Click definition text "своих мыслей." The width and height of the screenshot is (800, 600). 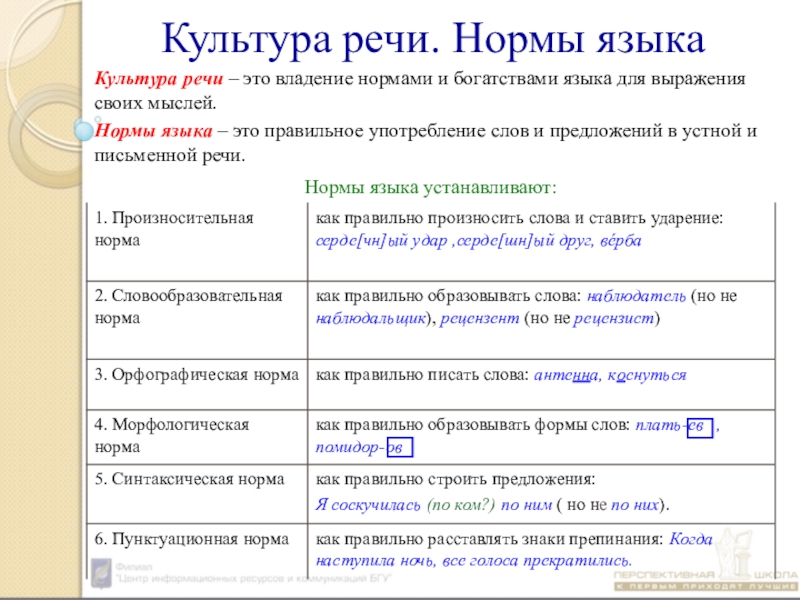pyautogui.click(x=155, y=104)
